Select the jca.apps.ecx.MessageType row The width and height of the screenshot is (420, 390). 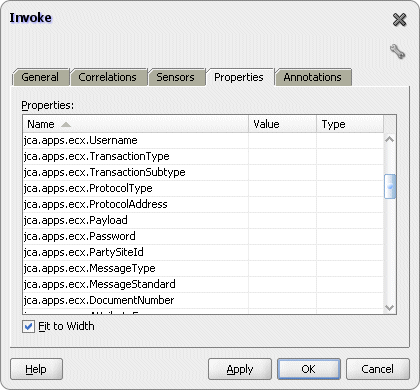pyautogui.click(x=203, y=268)
